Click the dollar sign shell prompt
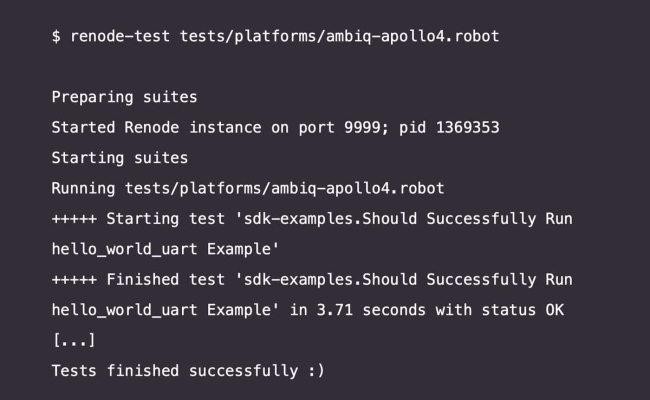 [x=56, y=37]
